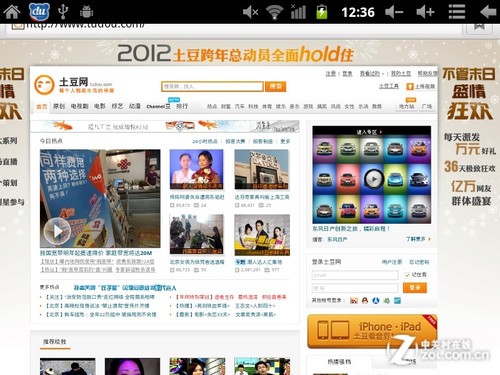Open the Baidu du app icon

click(39, 12)
